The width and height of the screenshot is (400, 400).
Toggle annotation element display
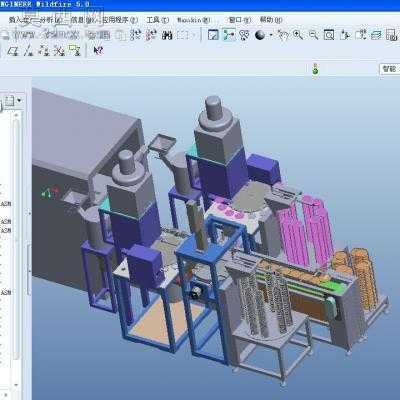click(x=75, y=51)
